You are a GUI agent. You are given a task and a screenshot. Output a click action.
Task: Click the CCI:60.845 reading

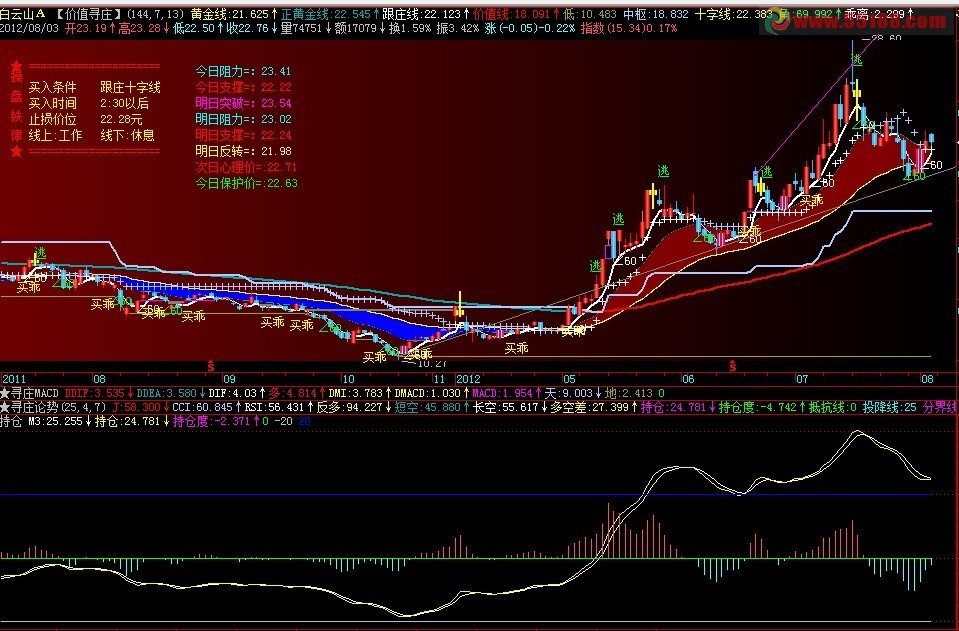[x=202, y=407]
